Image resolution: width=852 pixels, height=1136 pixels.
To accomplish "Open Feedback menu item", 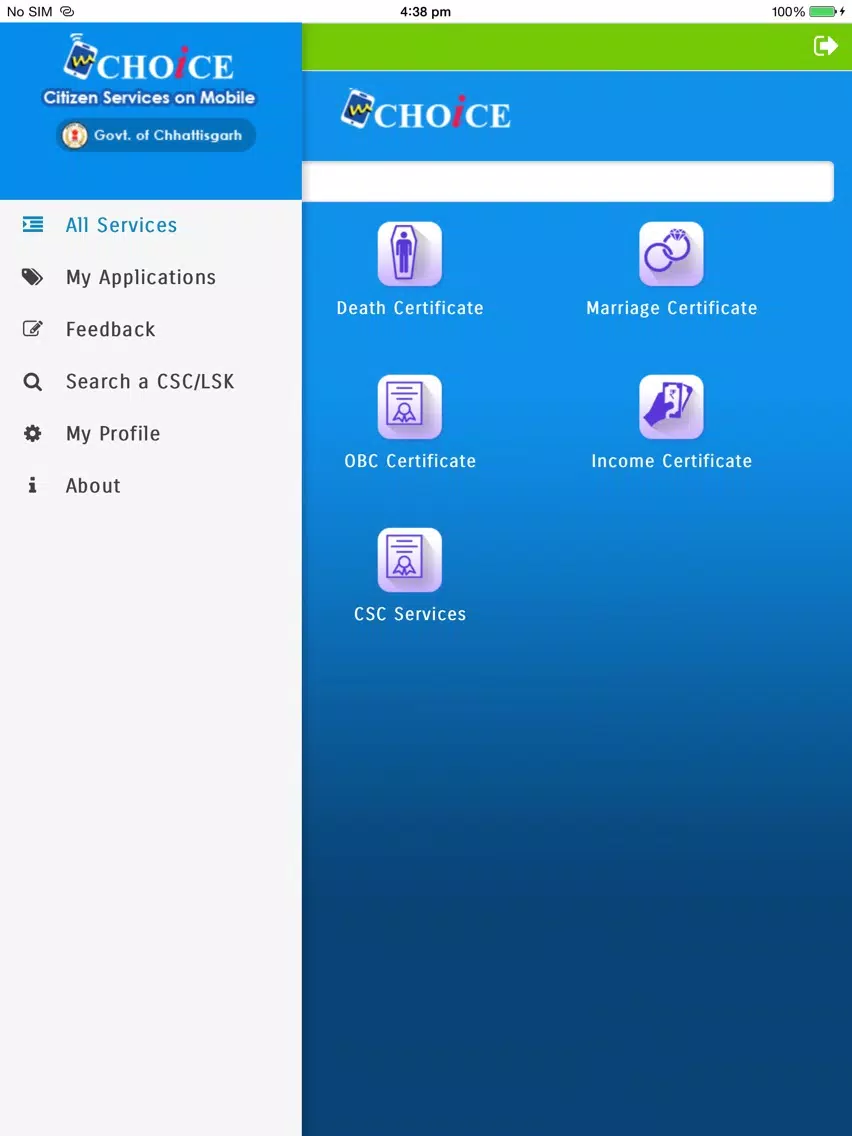I will 151,329.
